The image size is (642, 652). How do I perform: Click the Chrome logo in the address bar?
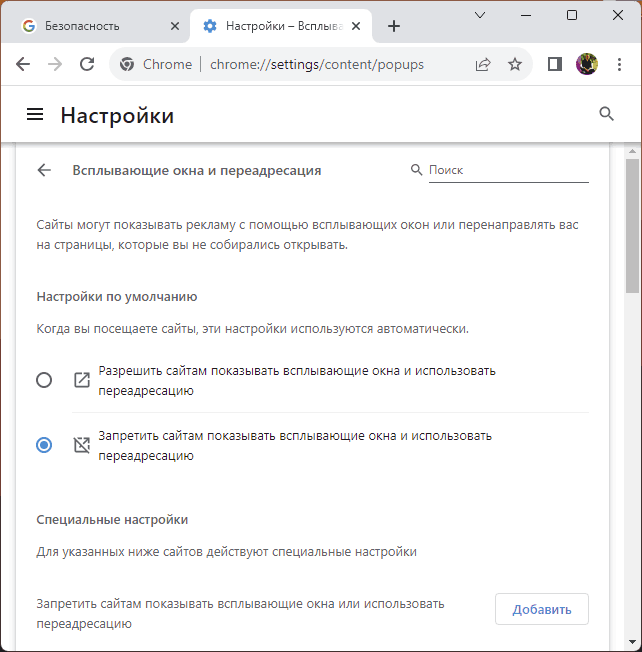pyautogui.click(x=127, y=64)
